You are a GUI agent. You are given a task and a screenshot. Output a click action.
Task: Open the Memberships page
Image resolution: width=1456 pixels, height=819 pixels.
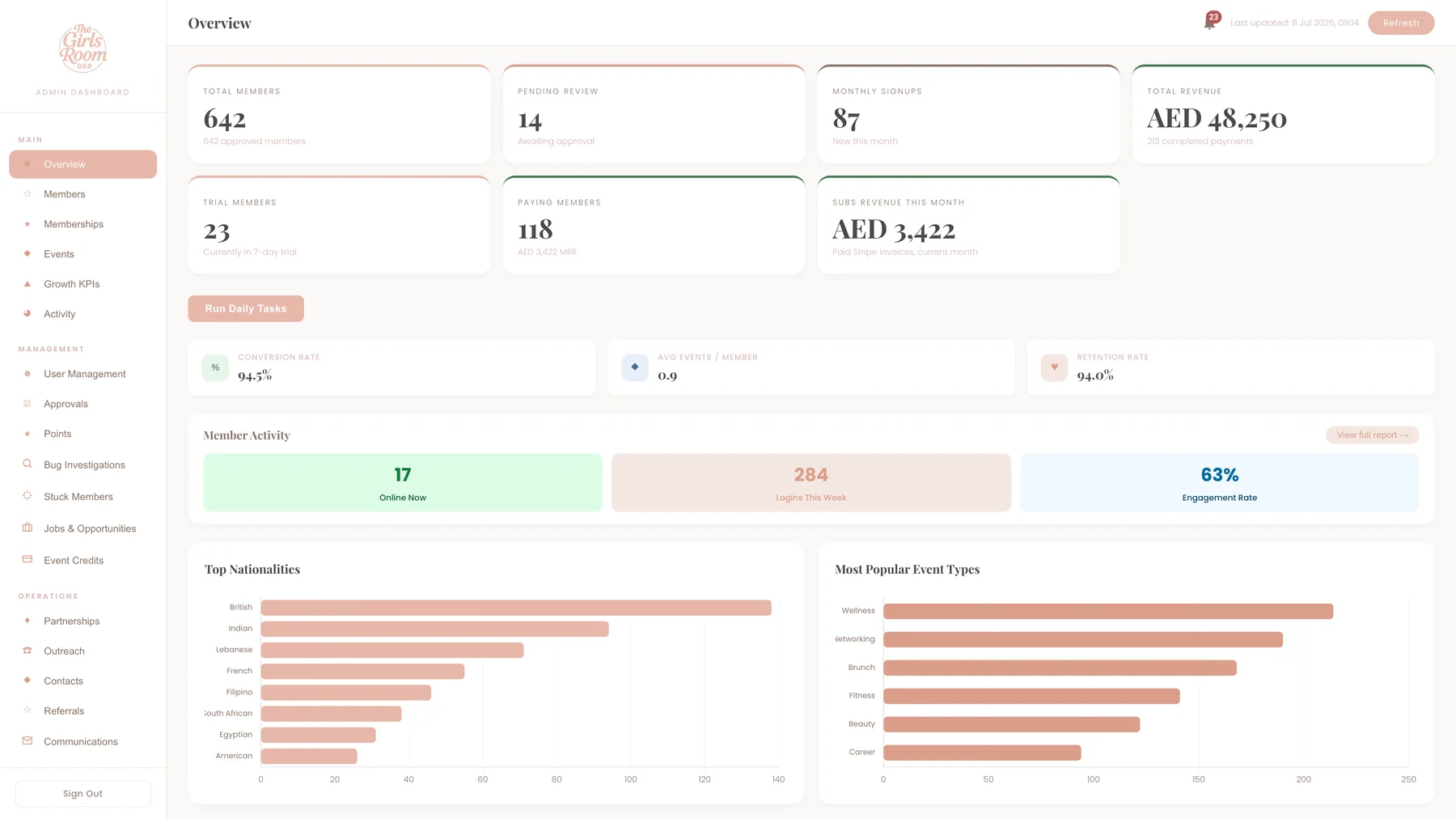(x=83, y=224)
